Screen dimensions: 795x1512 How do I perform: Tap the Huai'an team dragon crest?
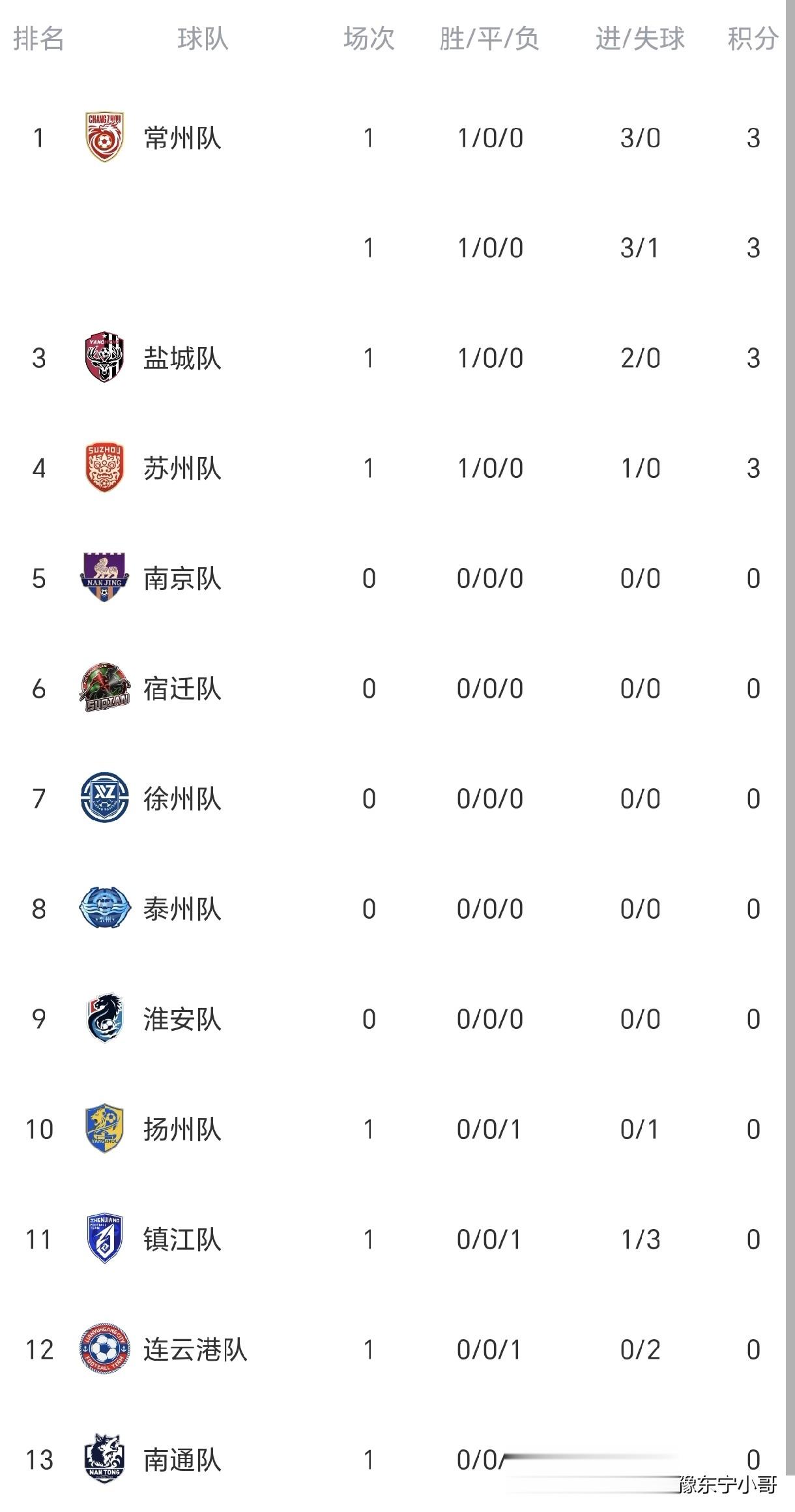[x=104, y=1018]
